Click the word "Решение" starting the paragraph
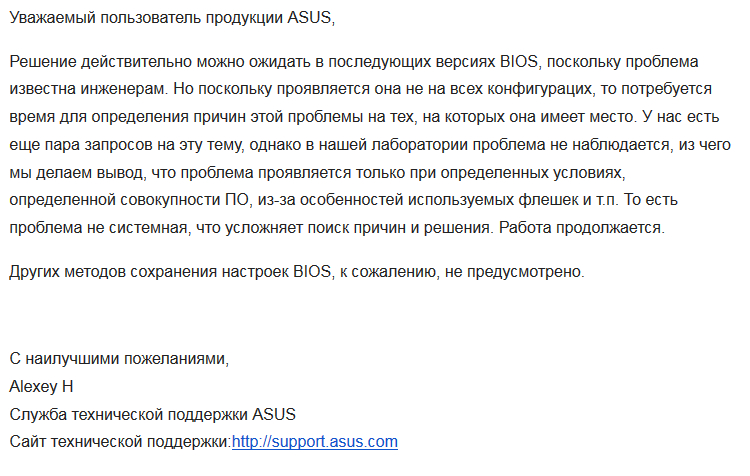 coord(40,62)
